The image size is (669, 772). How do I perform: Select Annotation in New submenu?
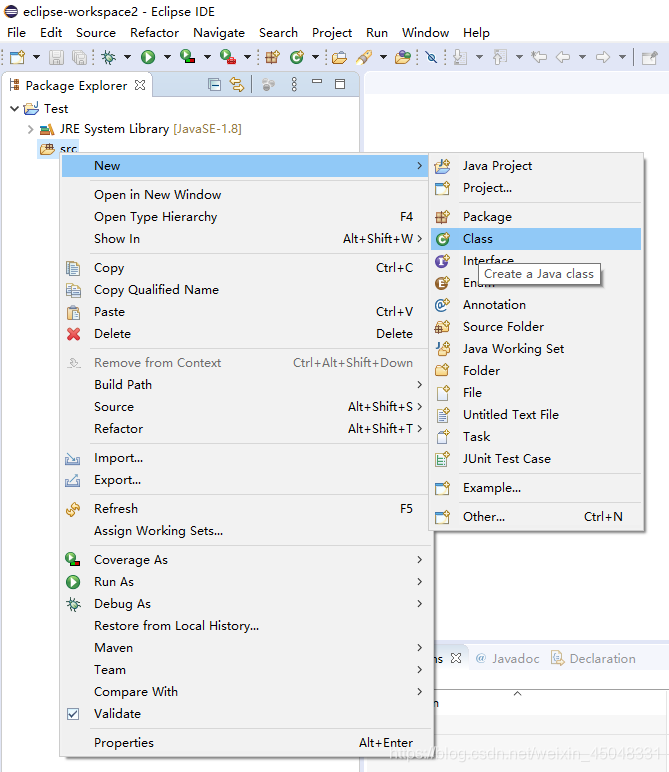(536, 305)
